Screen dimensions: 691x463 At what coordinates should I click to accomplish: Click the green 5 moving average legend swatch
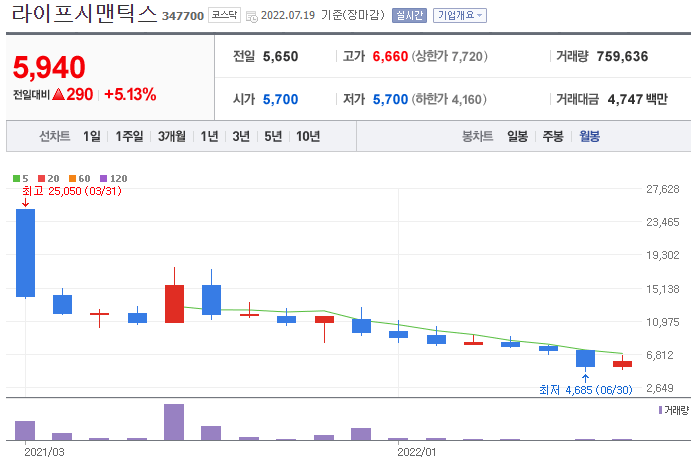pyautogui.click(x=16, y=178)
